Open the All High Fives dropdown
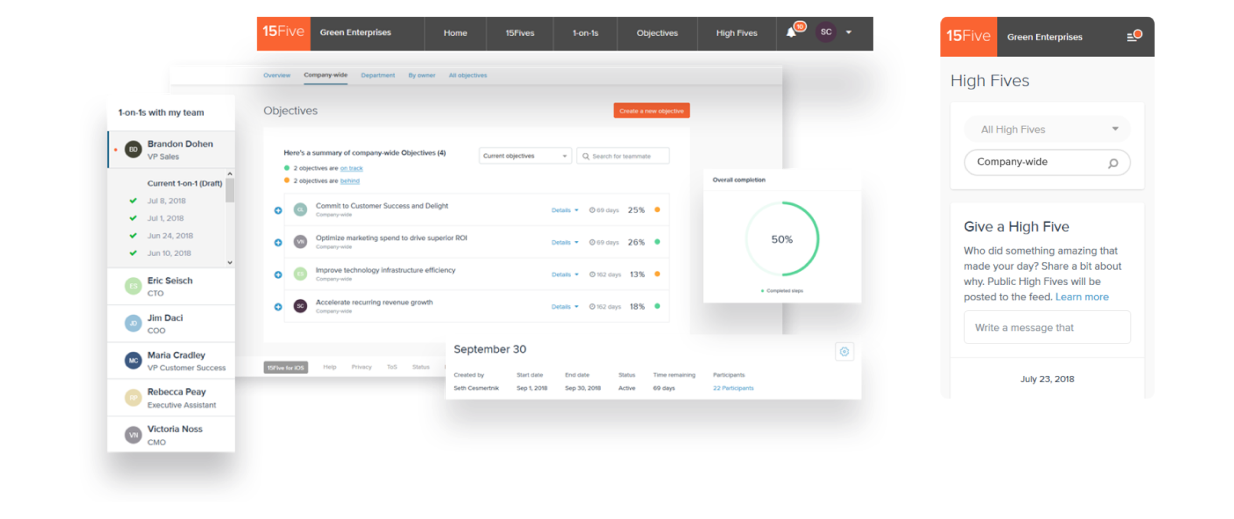 (1047, 129)
